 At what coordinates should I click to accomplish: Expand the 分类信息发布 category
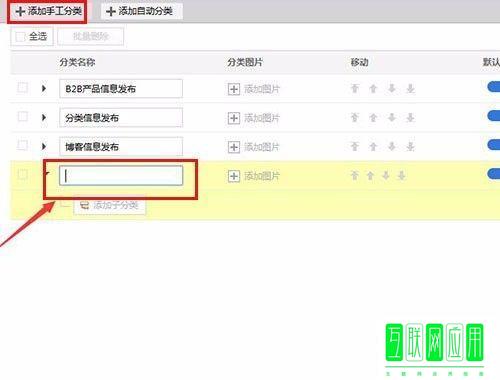(44, 118)
